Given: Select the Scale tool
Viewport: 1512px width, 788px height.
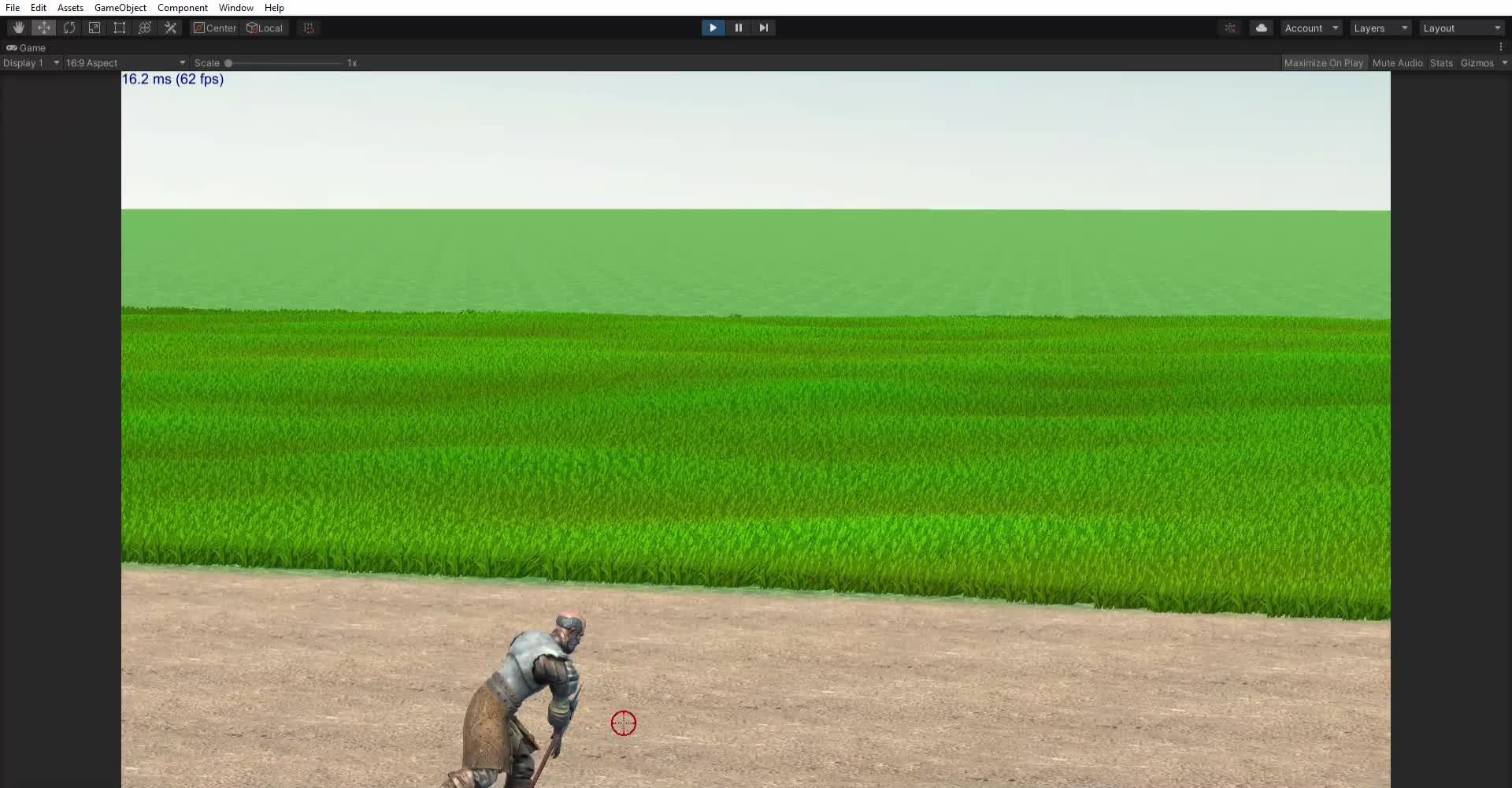Looking at the screenshot, I should [94, 28].
